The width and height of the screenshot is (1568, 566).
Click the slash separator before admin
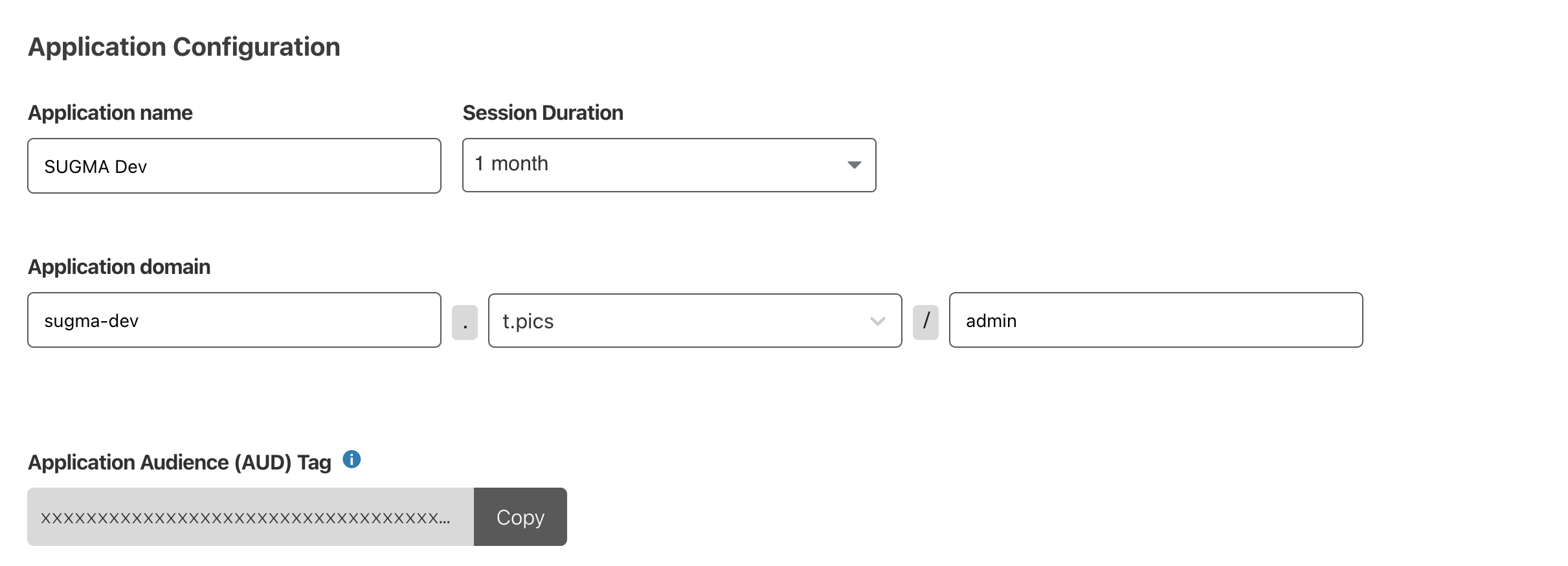click(926, 322)
